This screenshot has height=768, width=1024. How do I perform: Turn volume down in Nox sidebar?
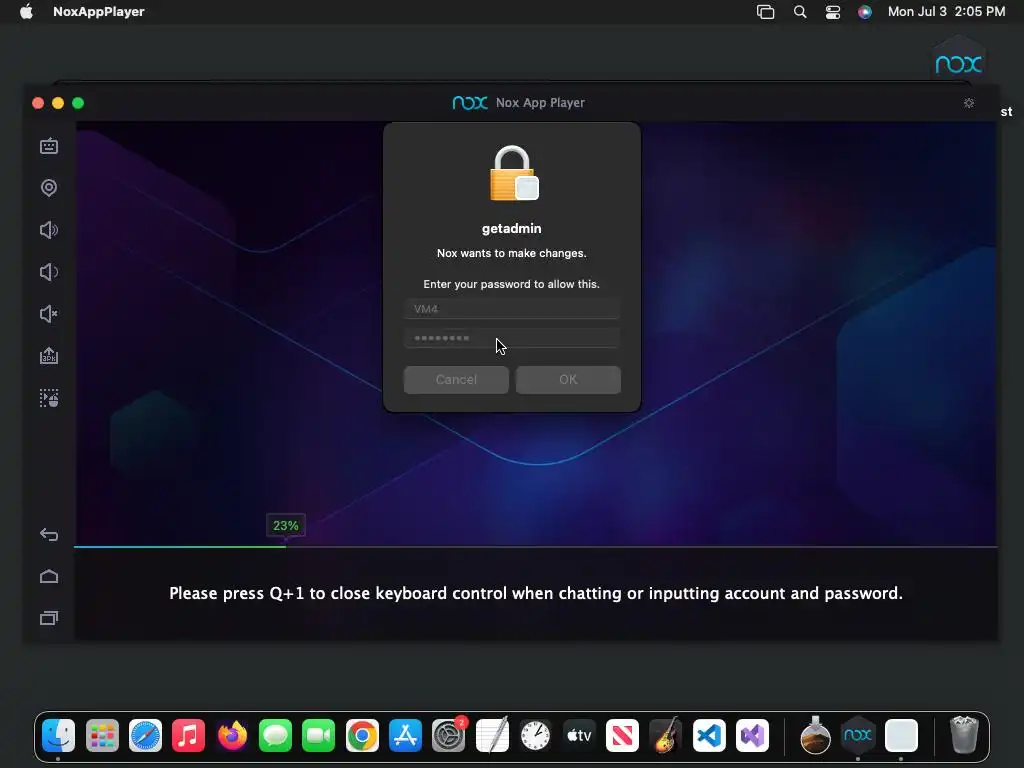(x=49, y=272)
